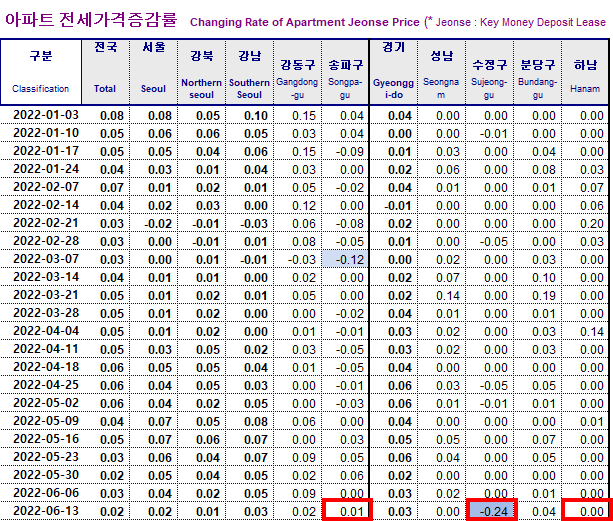Click the title 아파트 전세가격증감률
The image size is (613, 521).
[91, 20]
